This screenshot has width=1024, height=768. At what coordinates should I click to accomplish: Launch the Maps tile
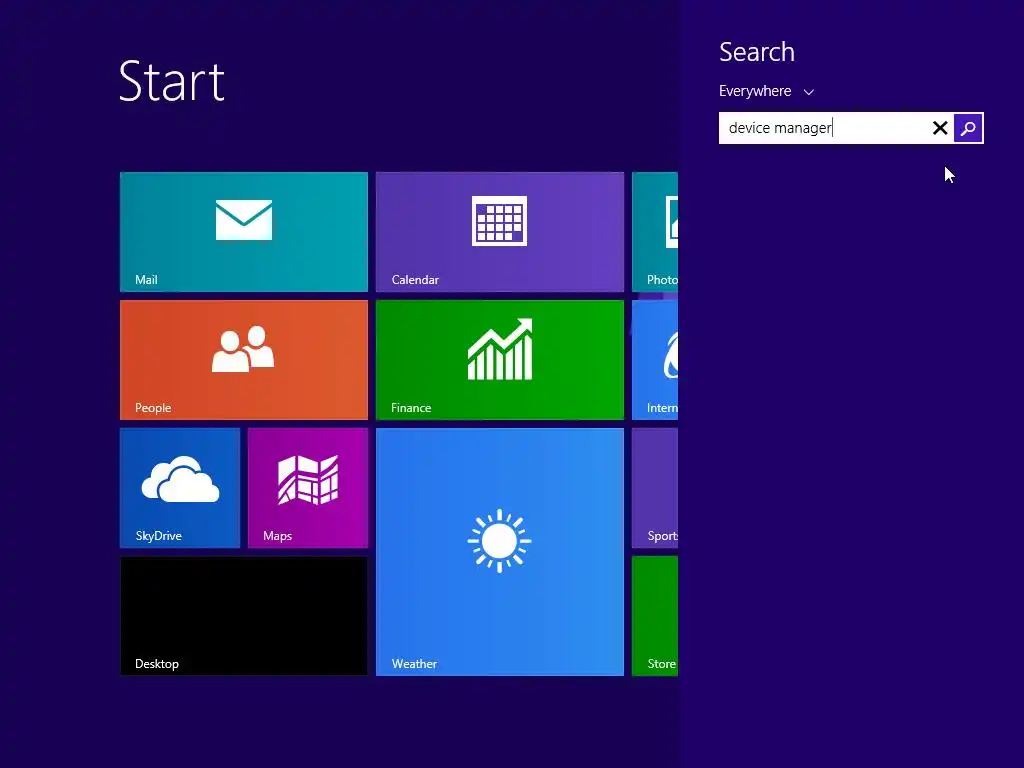tap(308, 488)
